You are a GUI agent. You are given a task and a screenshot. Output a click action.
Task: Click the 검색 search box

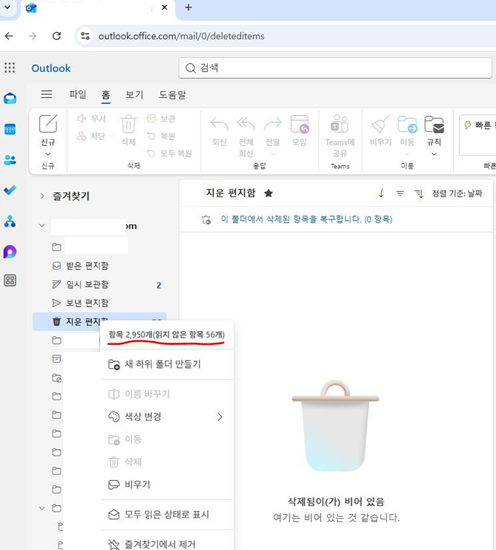point(335,68)
